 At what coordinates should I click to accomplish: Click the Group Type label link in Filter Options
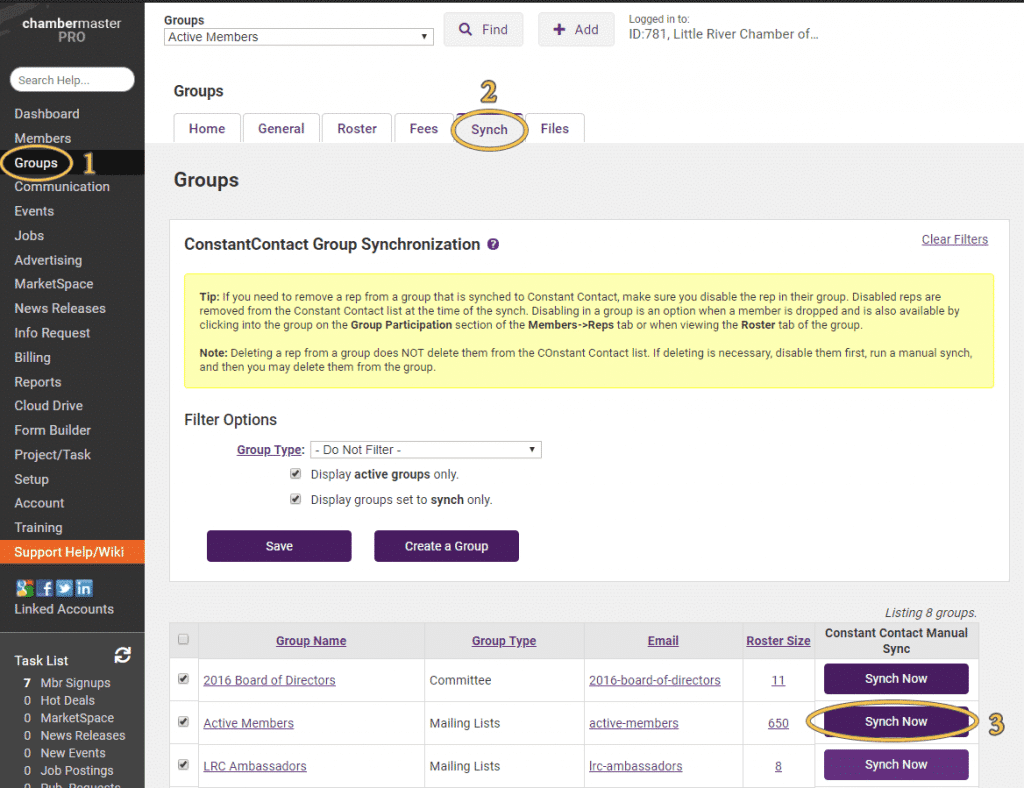pyautogui.click(x=270, y=450)
